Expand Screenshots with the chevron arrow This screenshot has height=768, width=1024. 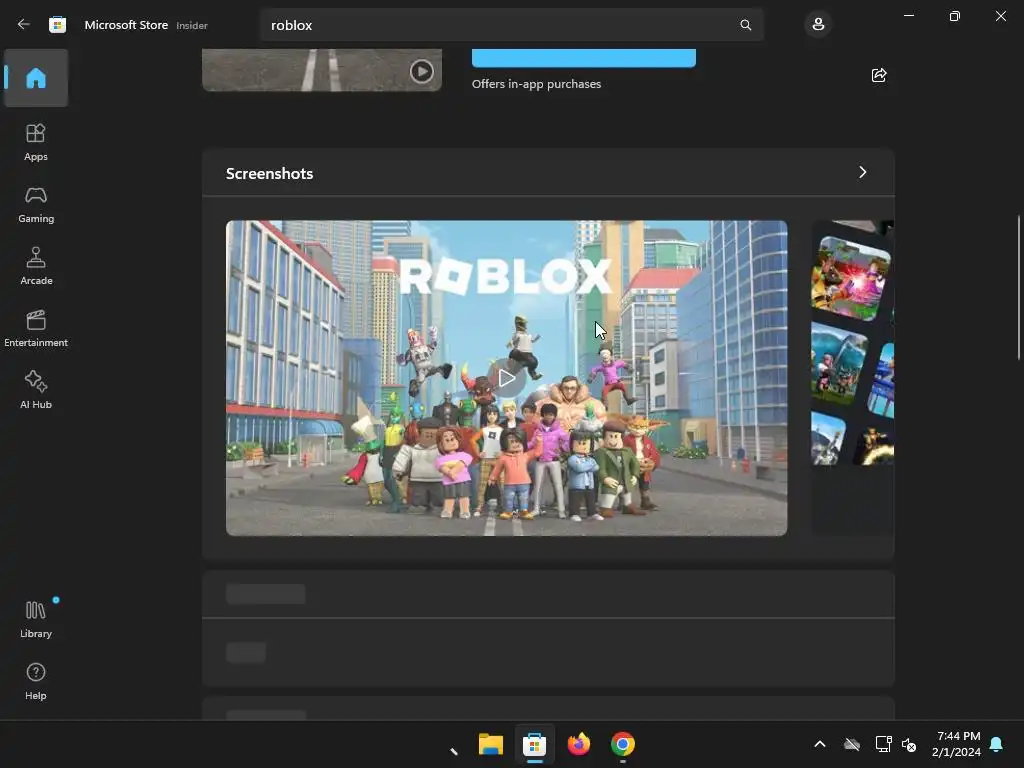(863, 172)
